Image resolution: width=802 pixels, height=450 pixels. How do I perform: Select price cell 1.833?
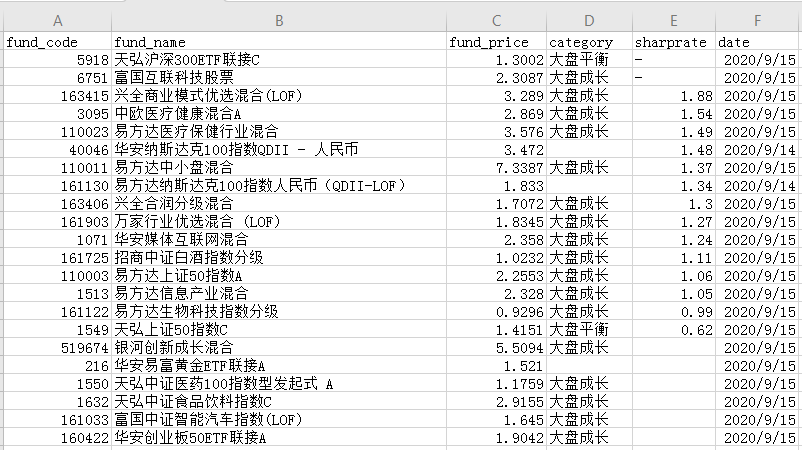496,185
